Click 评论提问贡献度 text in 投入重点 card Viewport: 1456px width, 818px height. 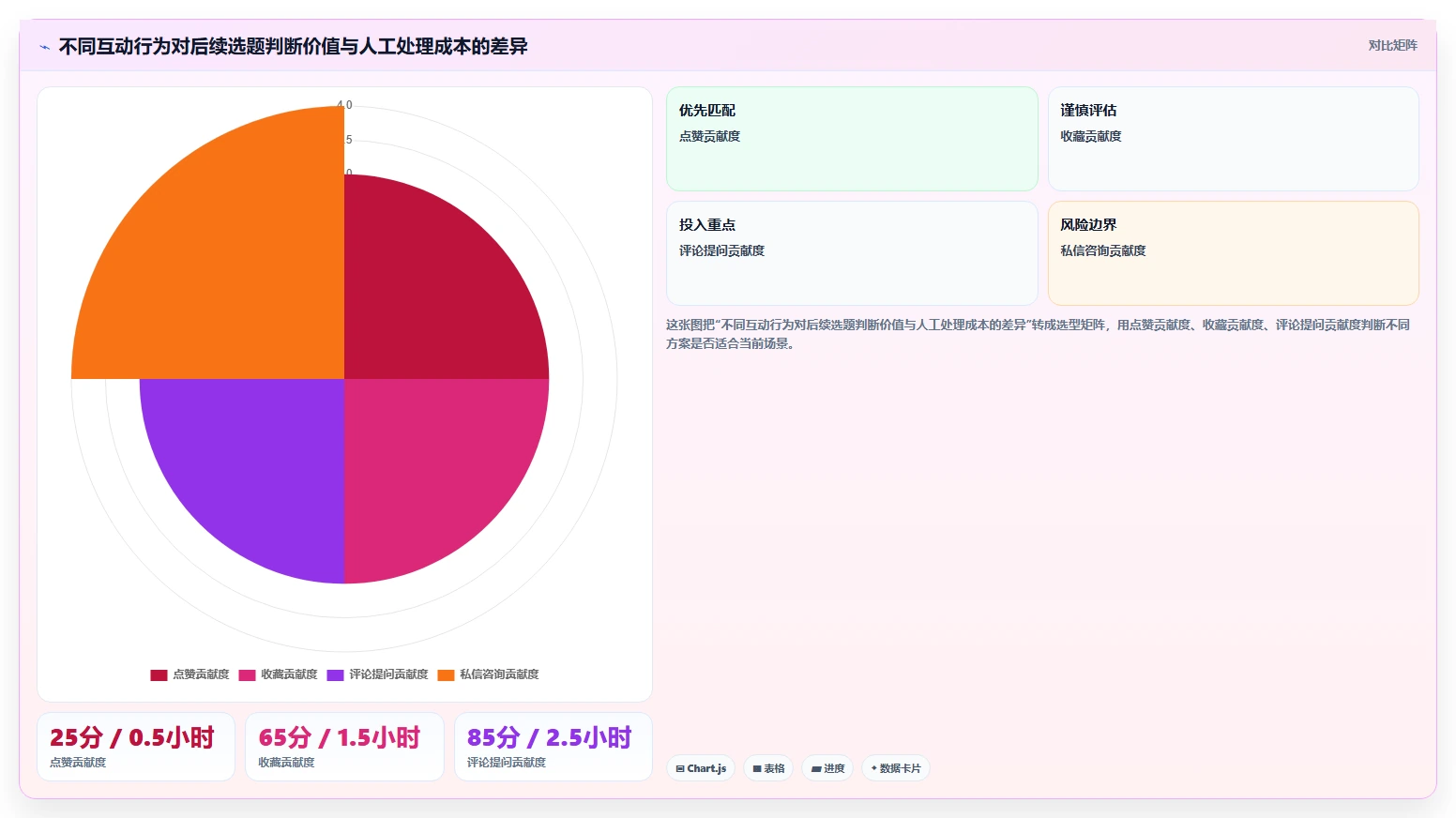(721, 250)
